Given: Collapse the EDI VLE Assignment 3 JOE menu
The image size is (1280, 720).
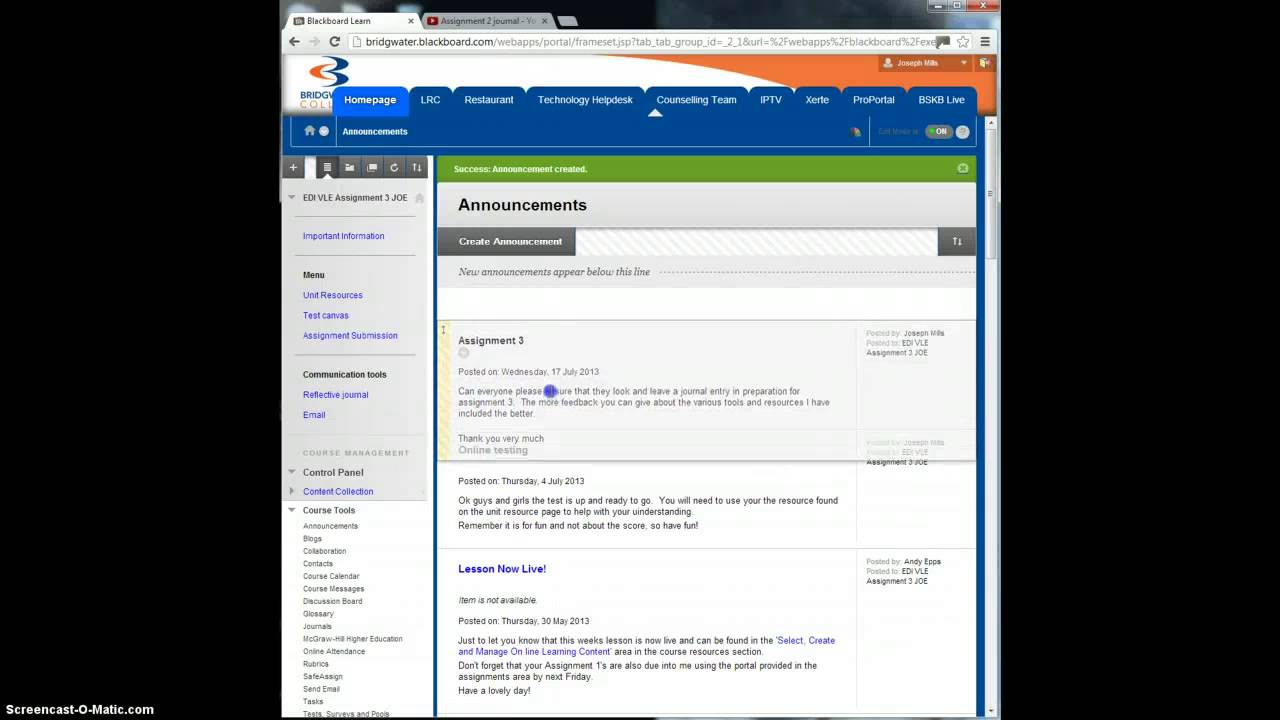Looking at the screenshot, I should pos(292,198).
